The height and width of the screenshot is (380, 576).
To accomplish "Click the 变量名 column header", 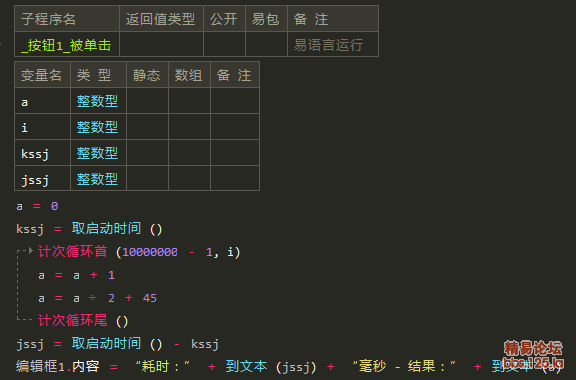I will click(x=41, y=75).
